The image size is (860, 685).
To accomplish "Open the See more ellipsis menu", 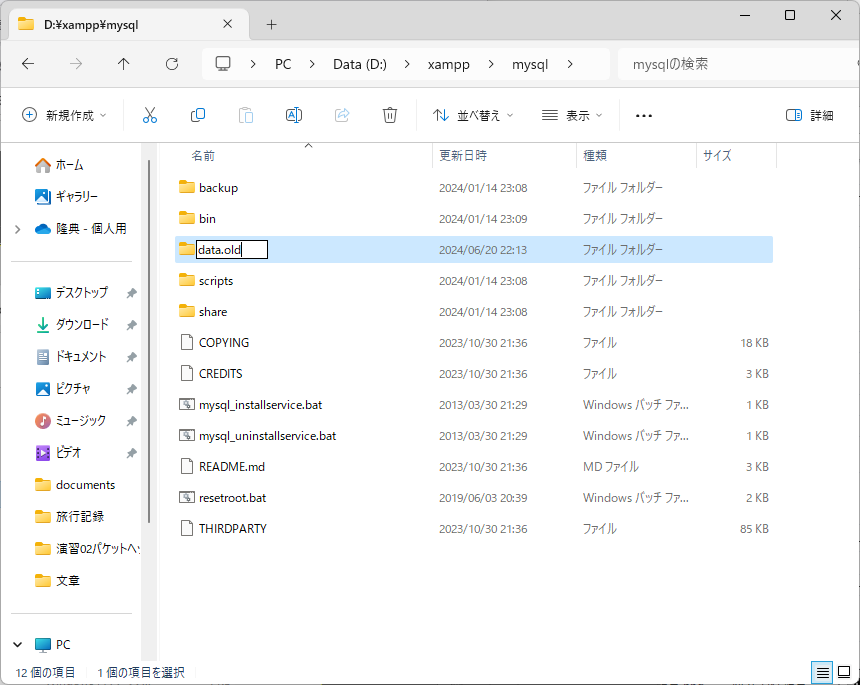I will (x=644, y=115).
